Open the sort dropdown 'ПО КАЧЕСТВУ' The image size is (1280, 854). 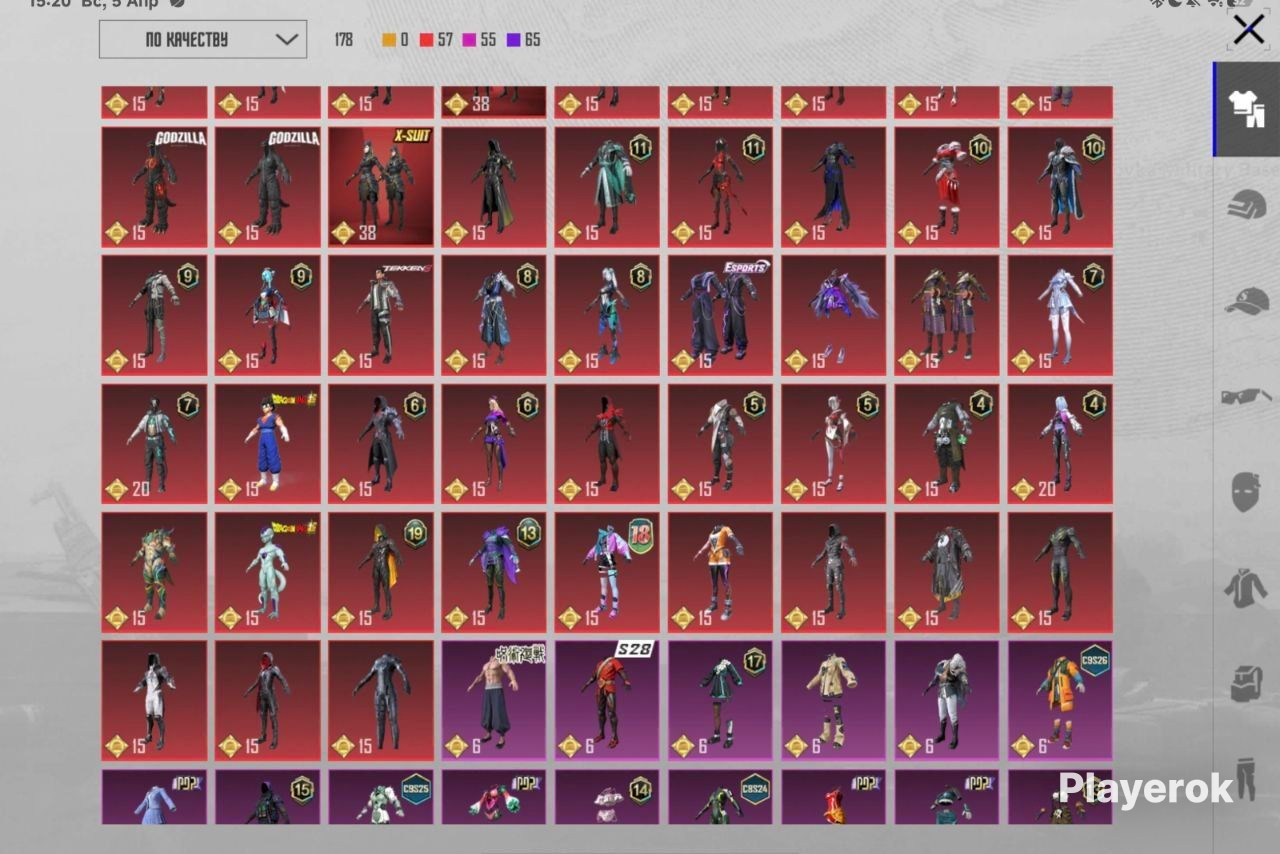coord(203,39)
